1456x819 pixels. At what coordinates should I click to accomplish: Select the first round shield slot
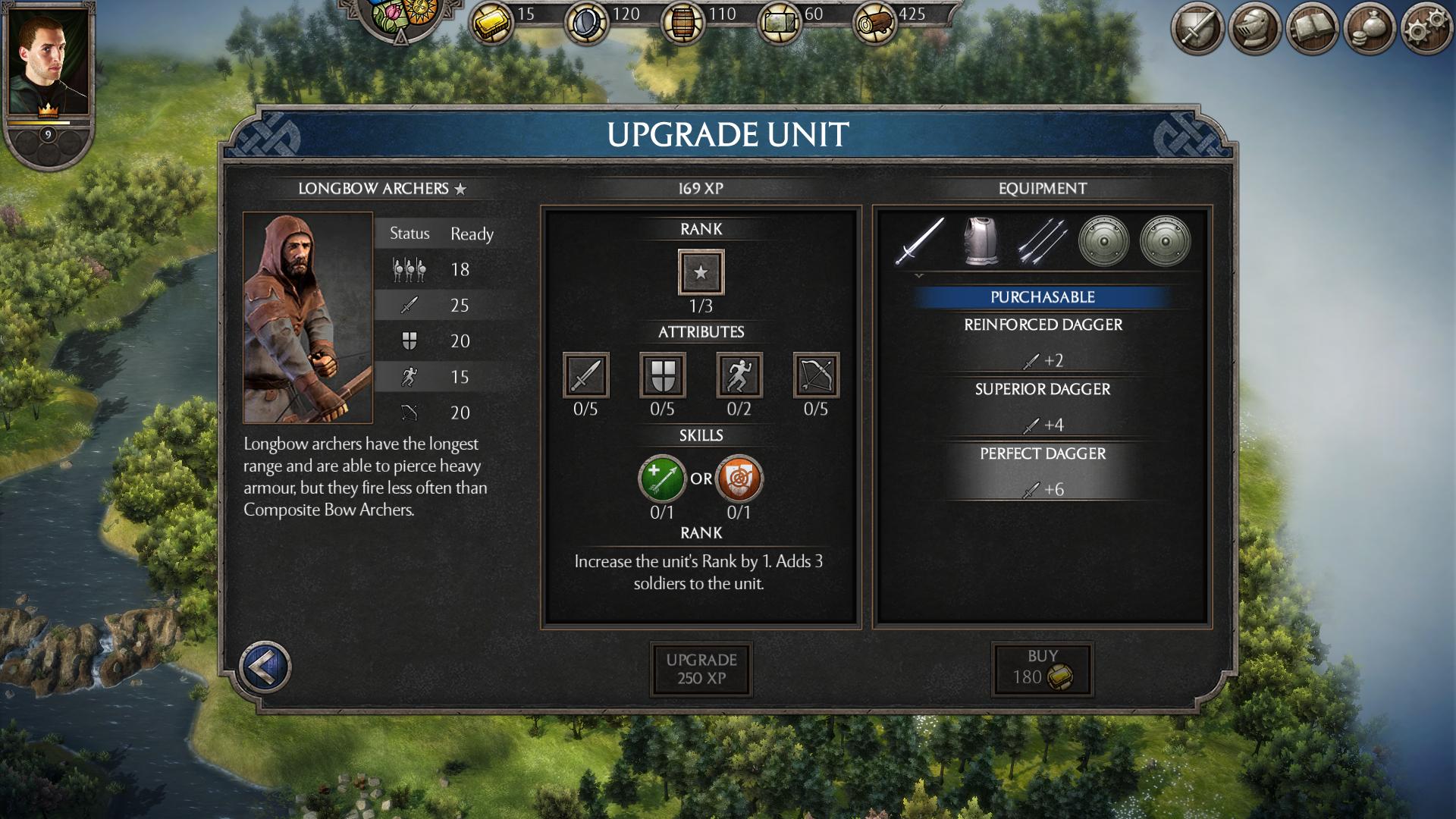[1103, 241]
